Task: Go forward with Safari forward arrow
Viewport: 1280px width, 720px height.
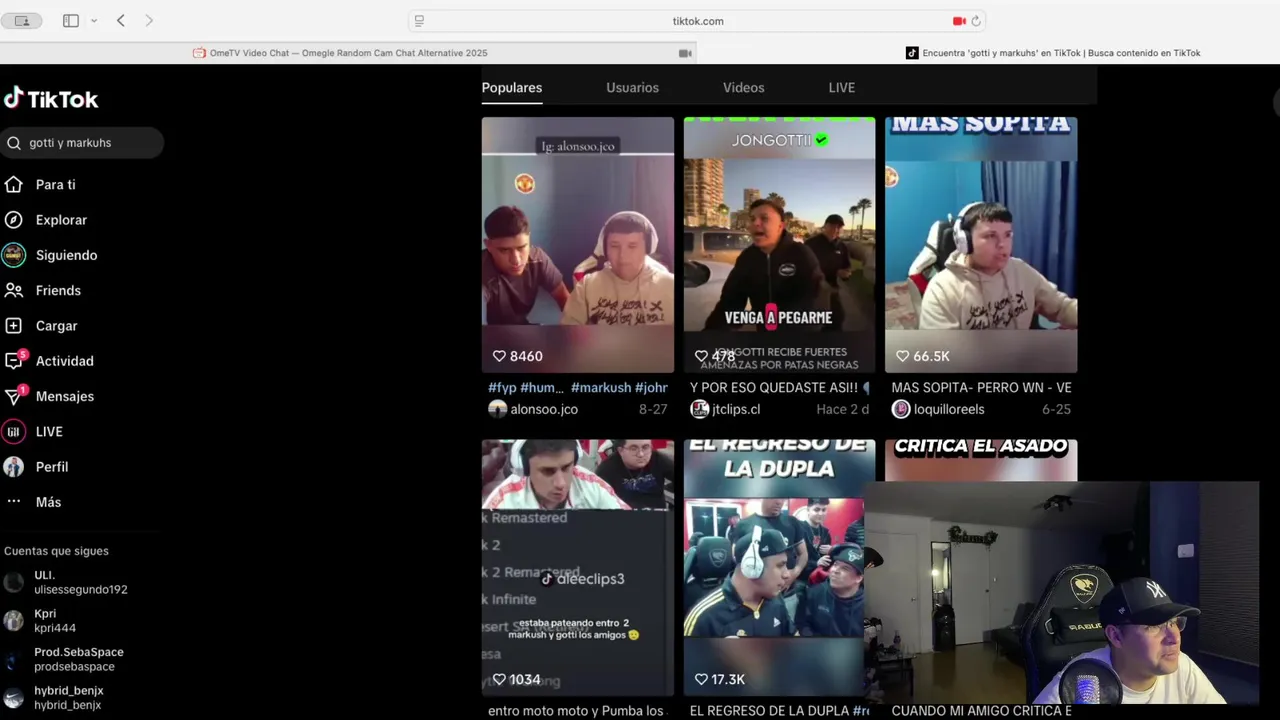Action: (x=149, y=21)
